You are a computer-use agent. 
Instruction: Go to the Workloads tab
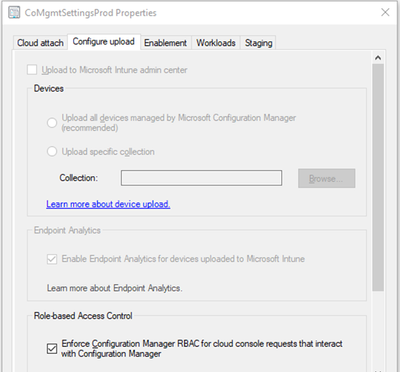(216, 43)
